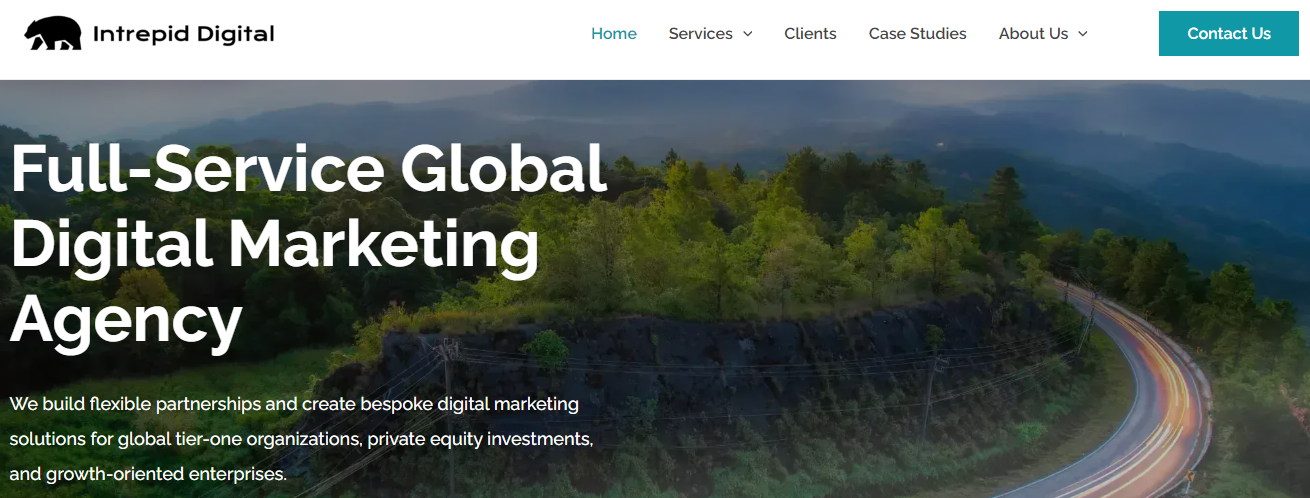This screenshot has height=498, width=1310.
Task: Go to the Home page link
Action: click(x=614, y=34)
